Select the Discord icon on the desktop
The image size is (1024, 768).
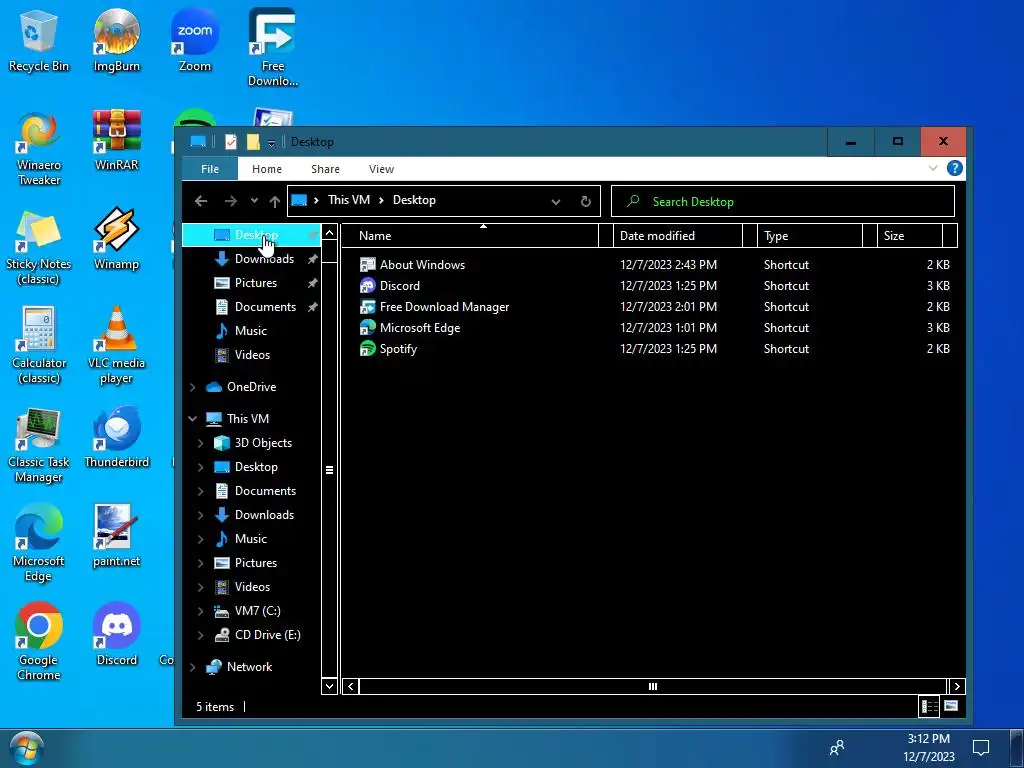[x=116, y=635]
